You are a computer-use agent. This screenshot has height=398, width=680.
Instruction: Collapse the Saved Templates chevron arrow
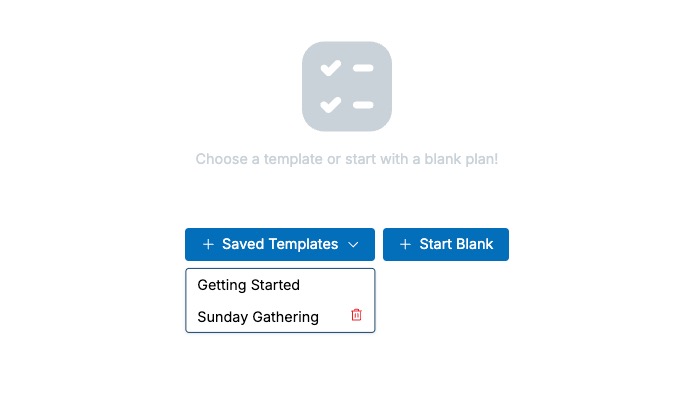[353, 245]
